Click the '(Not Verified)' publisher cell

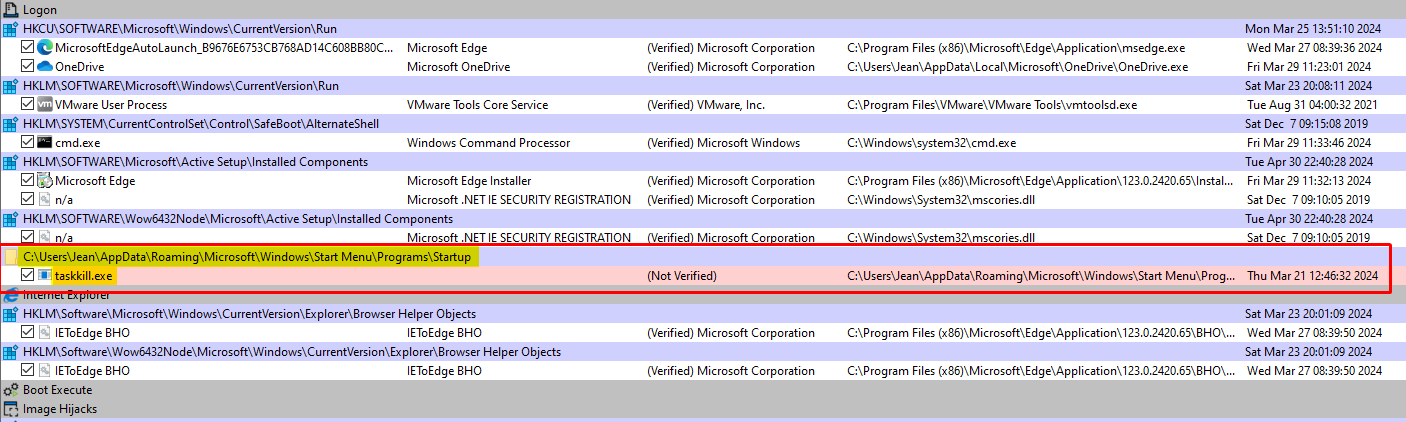[682, 275]
